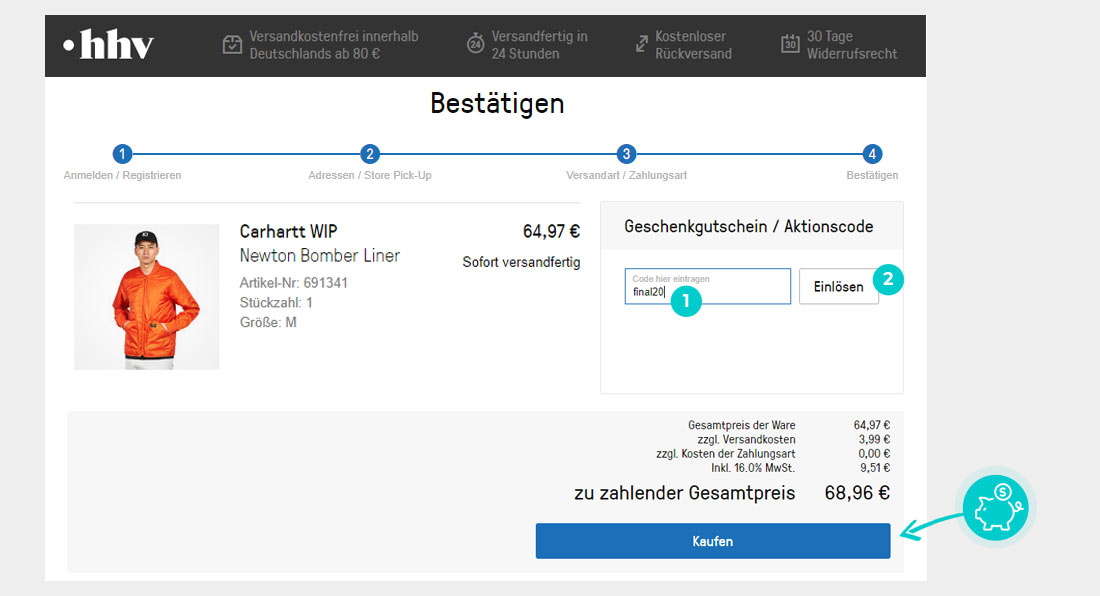Focus the promo code input field

pyautogui.click(x=707, y=286)
